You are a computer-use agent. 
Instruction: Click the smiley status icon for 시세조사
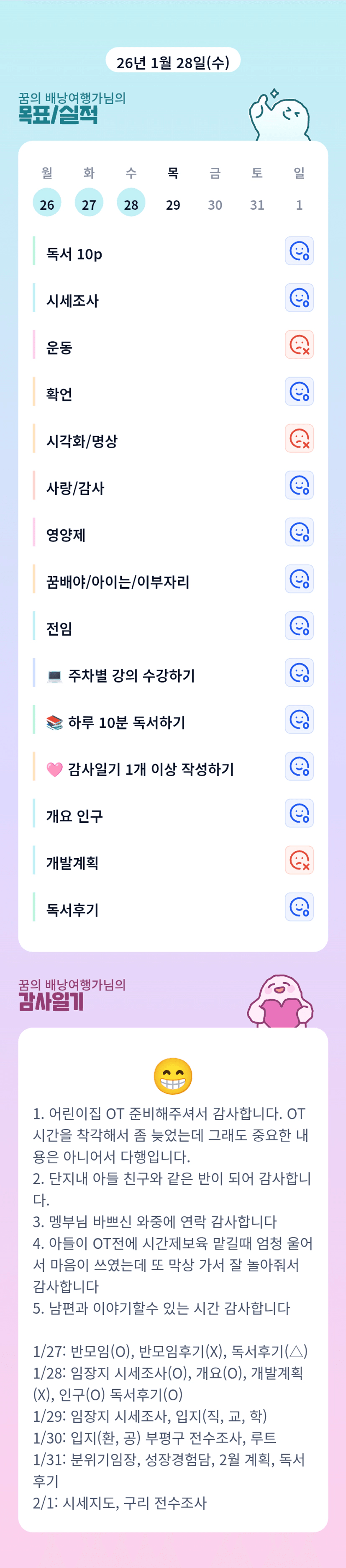(x=299, y=298)
